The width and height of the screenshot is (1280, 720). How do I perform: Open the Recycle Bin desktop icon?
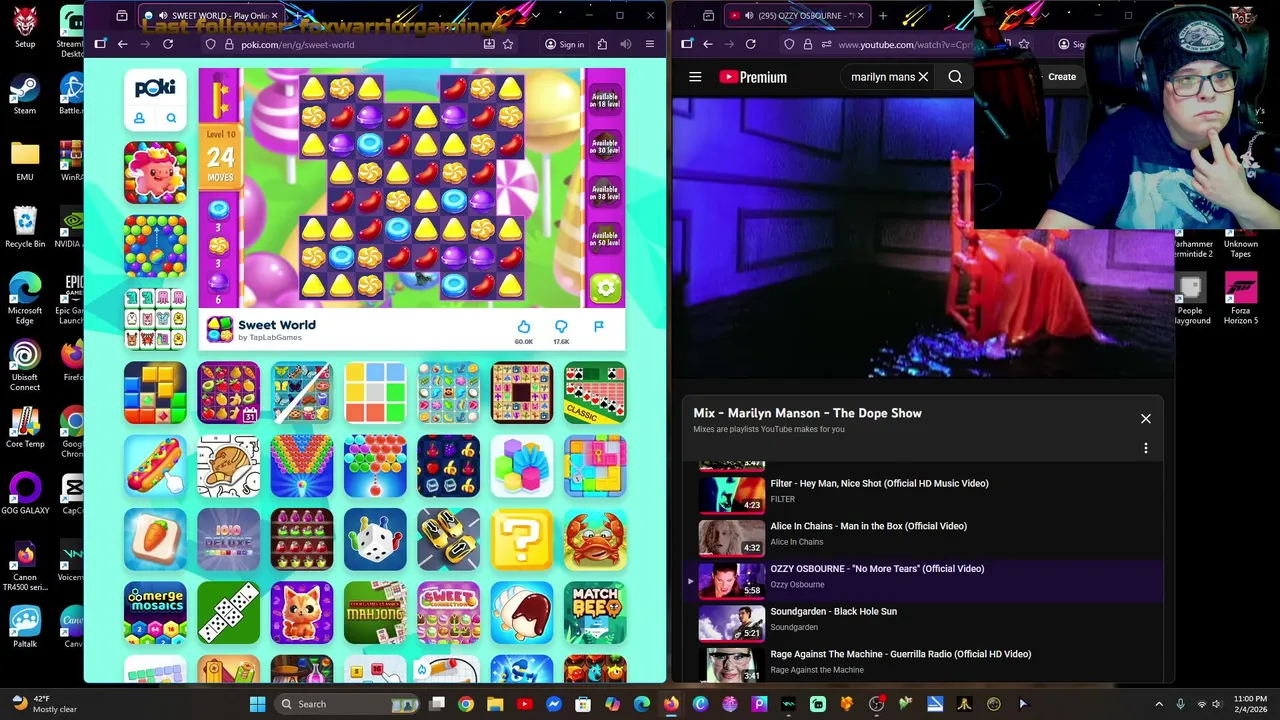pos(25,227)
